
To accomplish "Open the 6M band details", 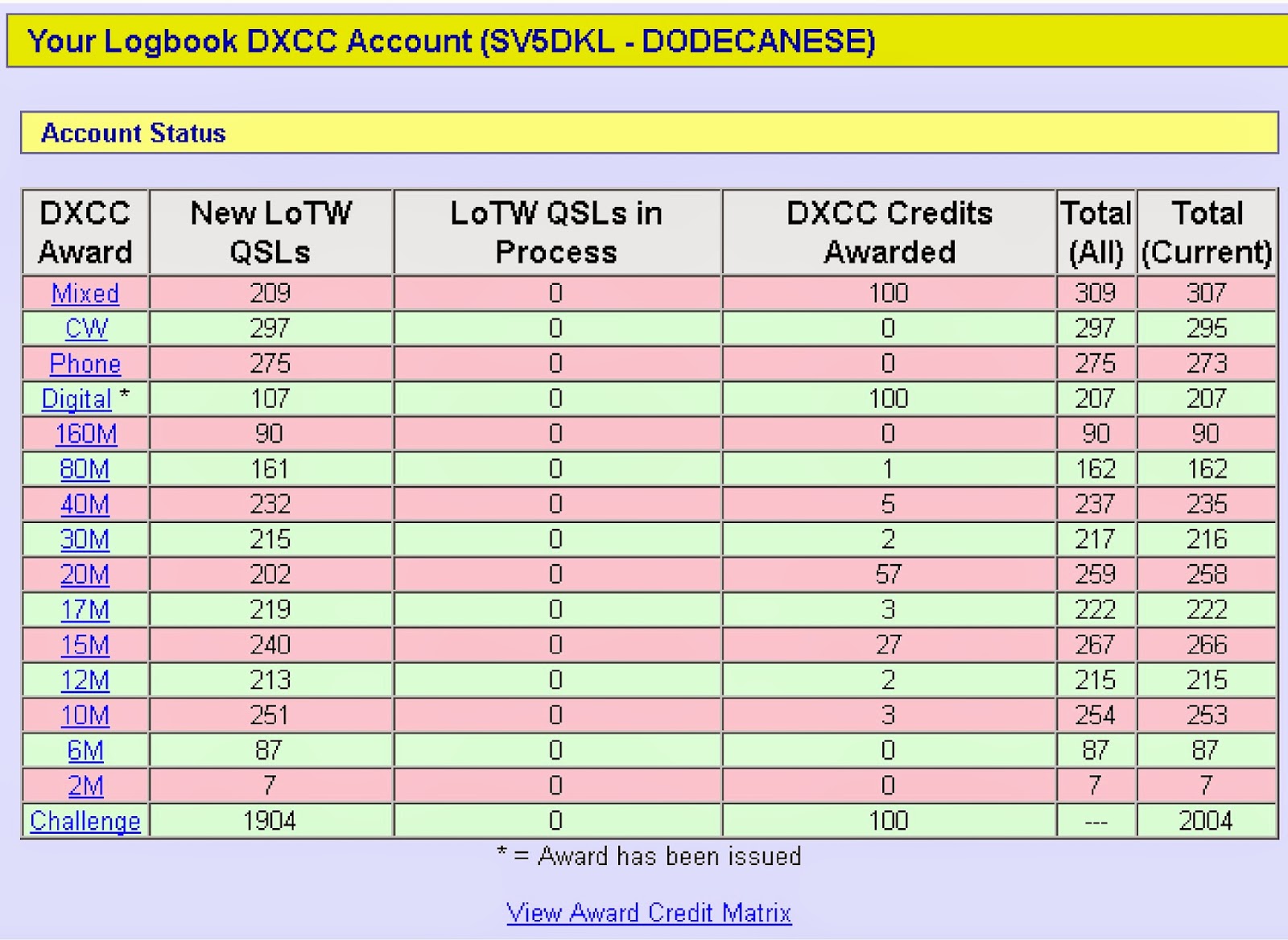I will click(x=85, y=750).
